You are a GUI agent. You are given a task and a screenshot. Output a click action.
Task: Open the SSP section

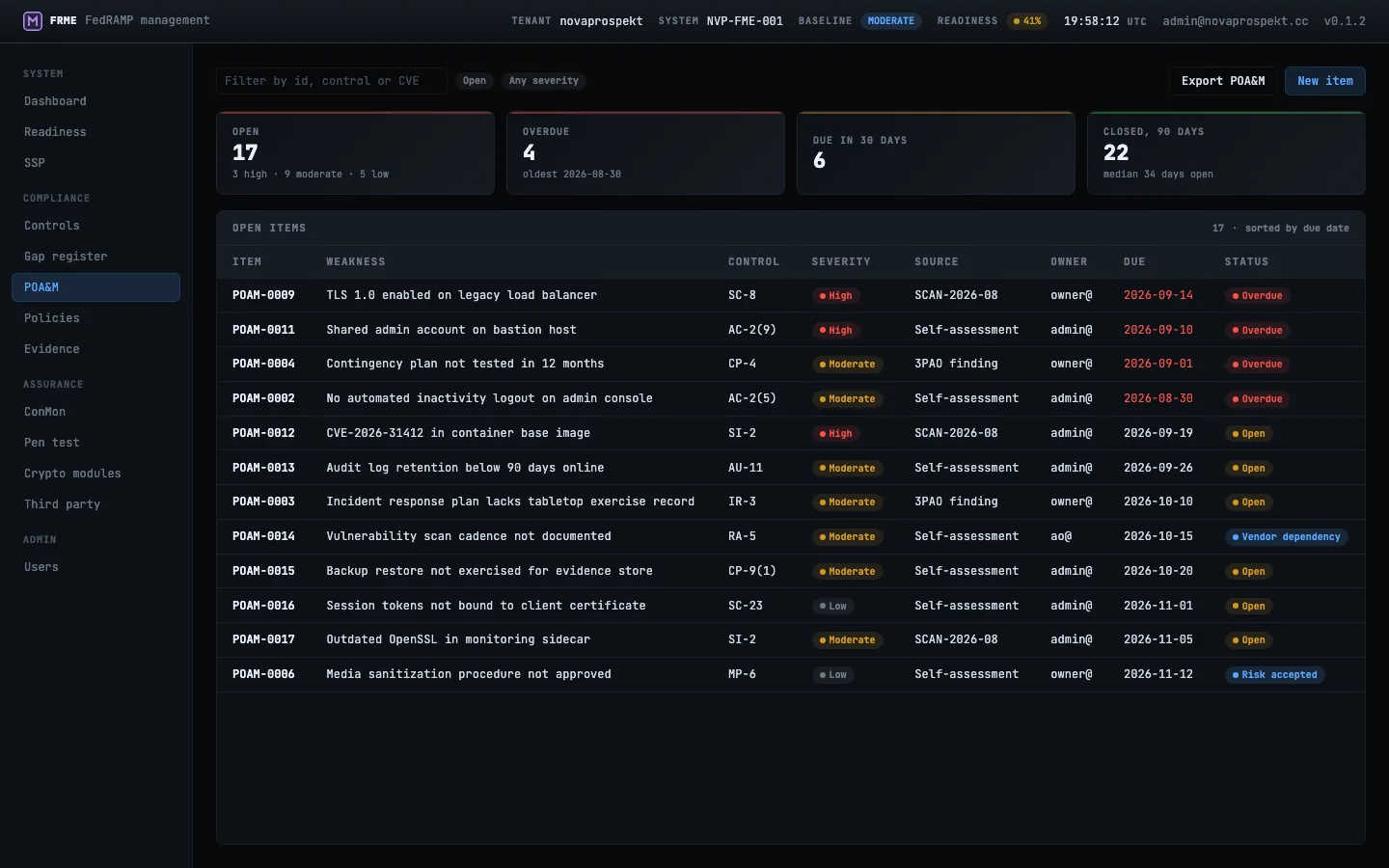(x=95, y=163)
